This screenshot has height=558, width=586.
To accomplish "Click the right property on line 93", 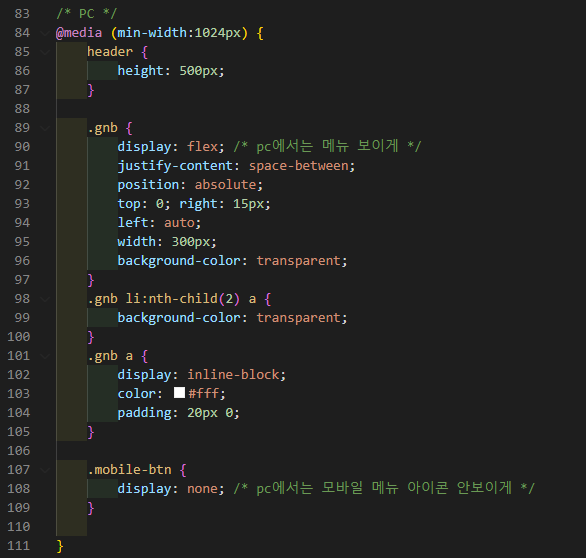I will pos(198,204).
